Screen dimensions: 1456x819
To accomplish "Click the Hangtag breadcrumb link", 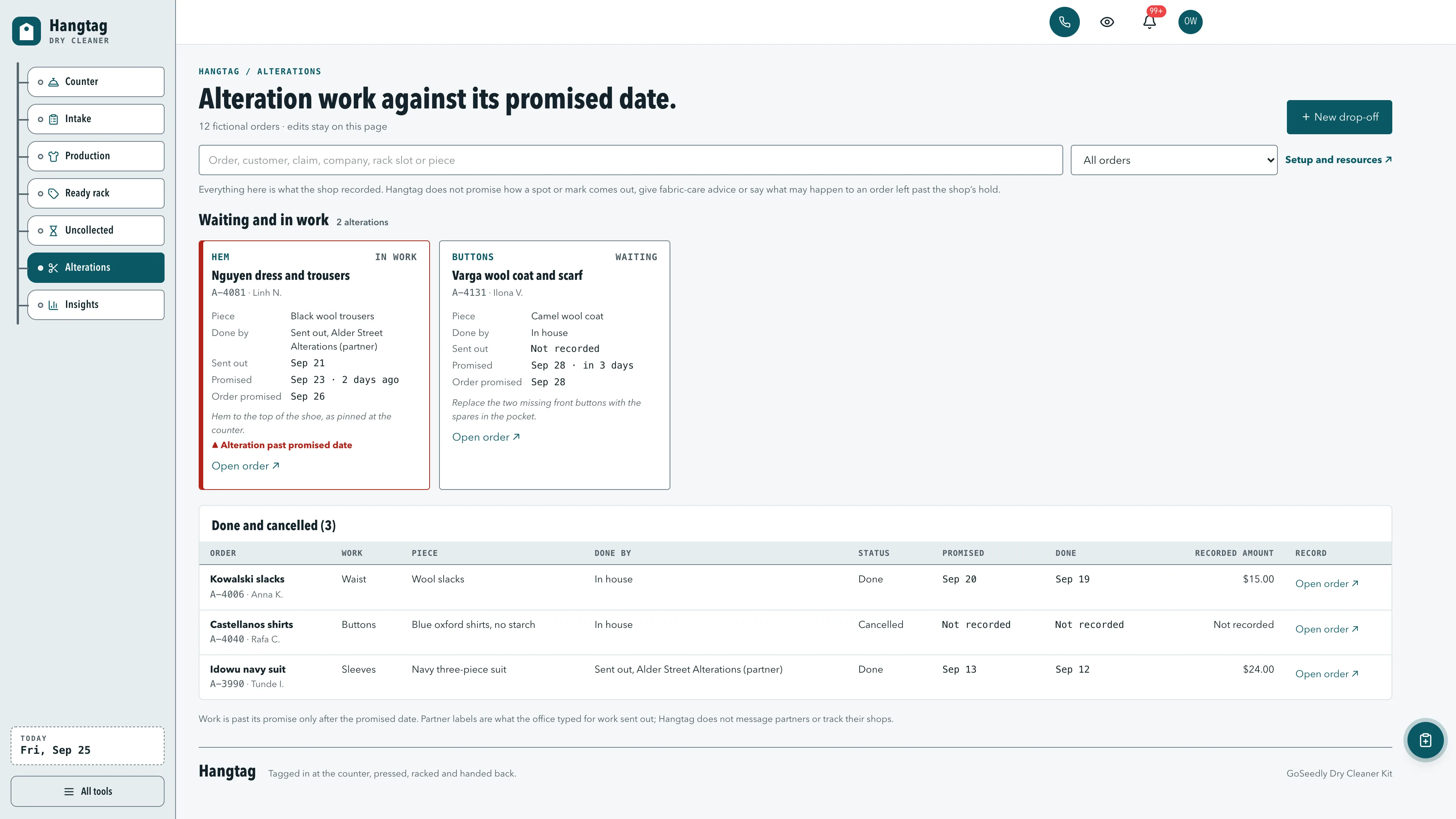I will [219, 71].
